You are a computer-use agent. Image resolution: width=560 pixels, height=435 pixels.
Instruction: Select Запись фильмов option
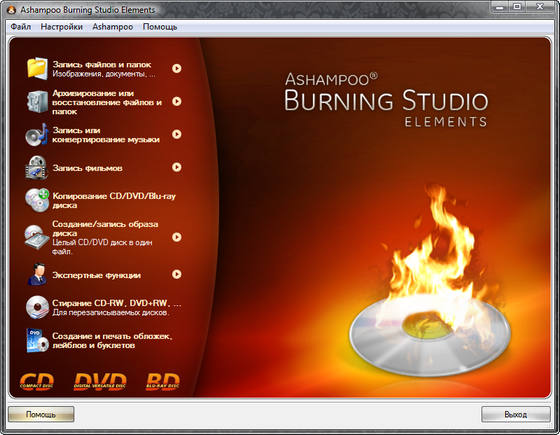click(88, 168)
